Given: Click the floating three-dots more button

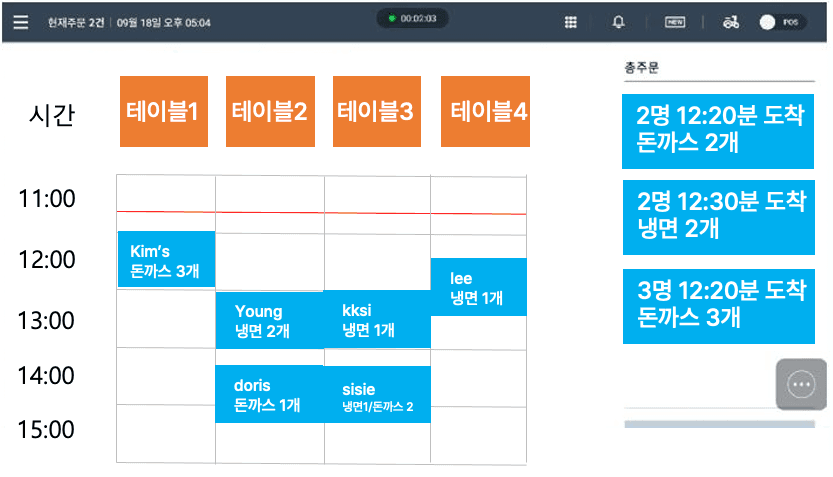Looking at the screenshot, I should (x=801, y=384).
